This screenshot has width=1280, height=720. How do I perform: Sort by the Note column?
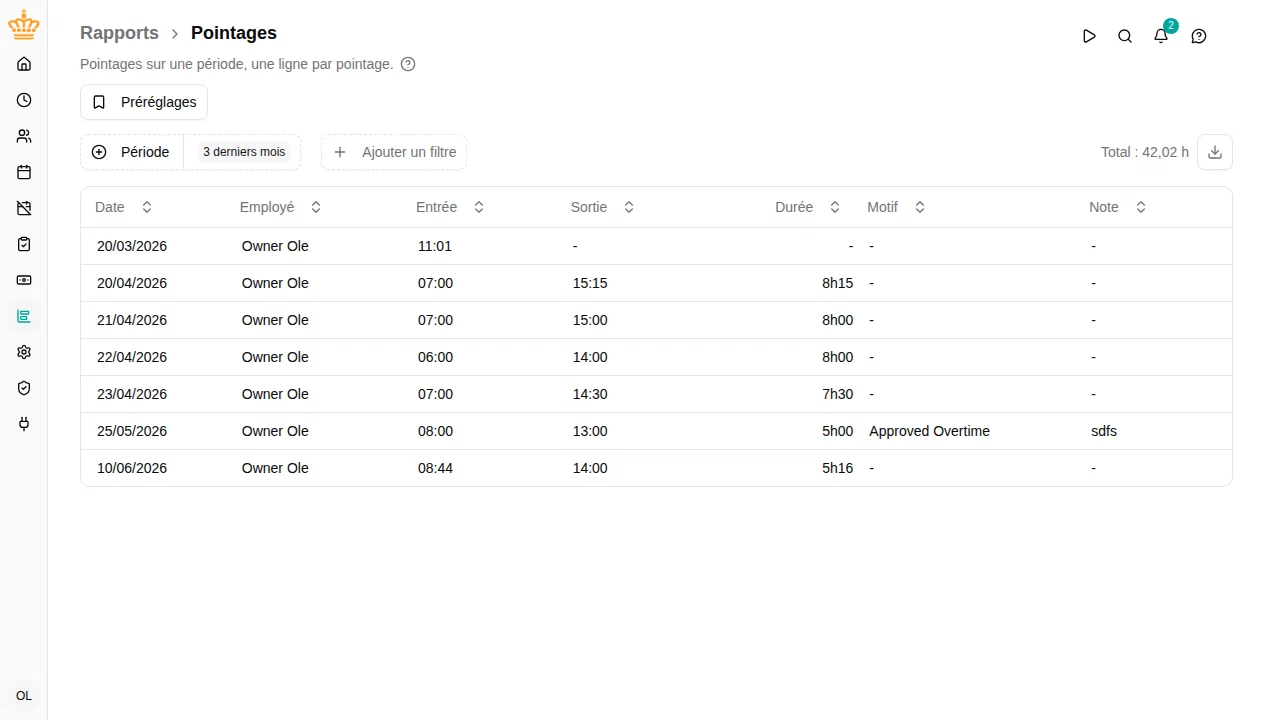click(1118, 207)
